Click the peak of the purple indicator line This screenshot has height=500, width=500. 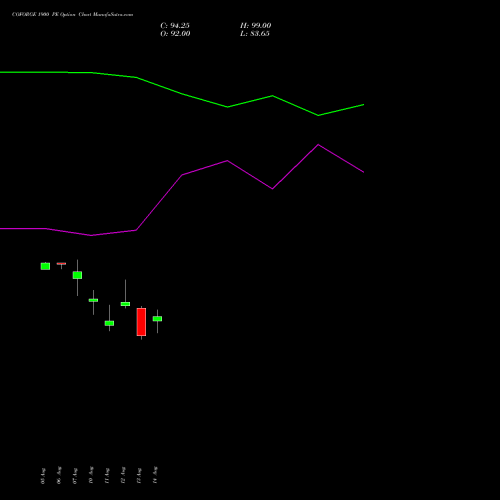pyautogui.click(x=318, y=145)
